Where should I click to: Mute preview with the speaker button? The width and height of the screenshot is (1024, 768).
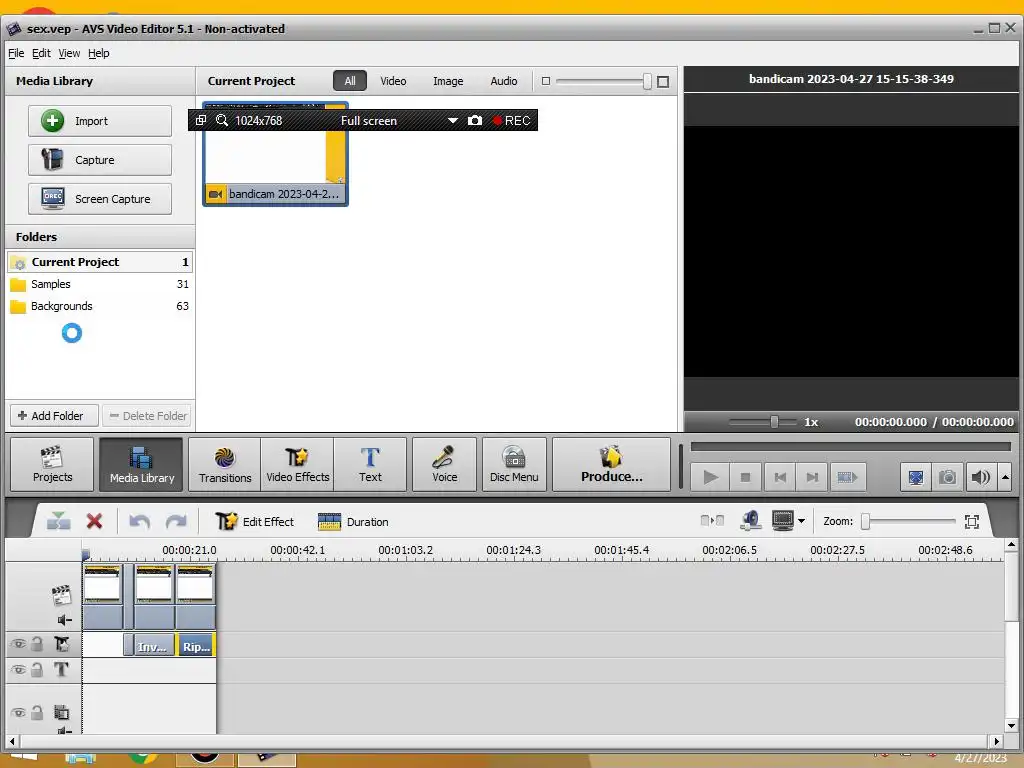tap(980, 477)
